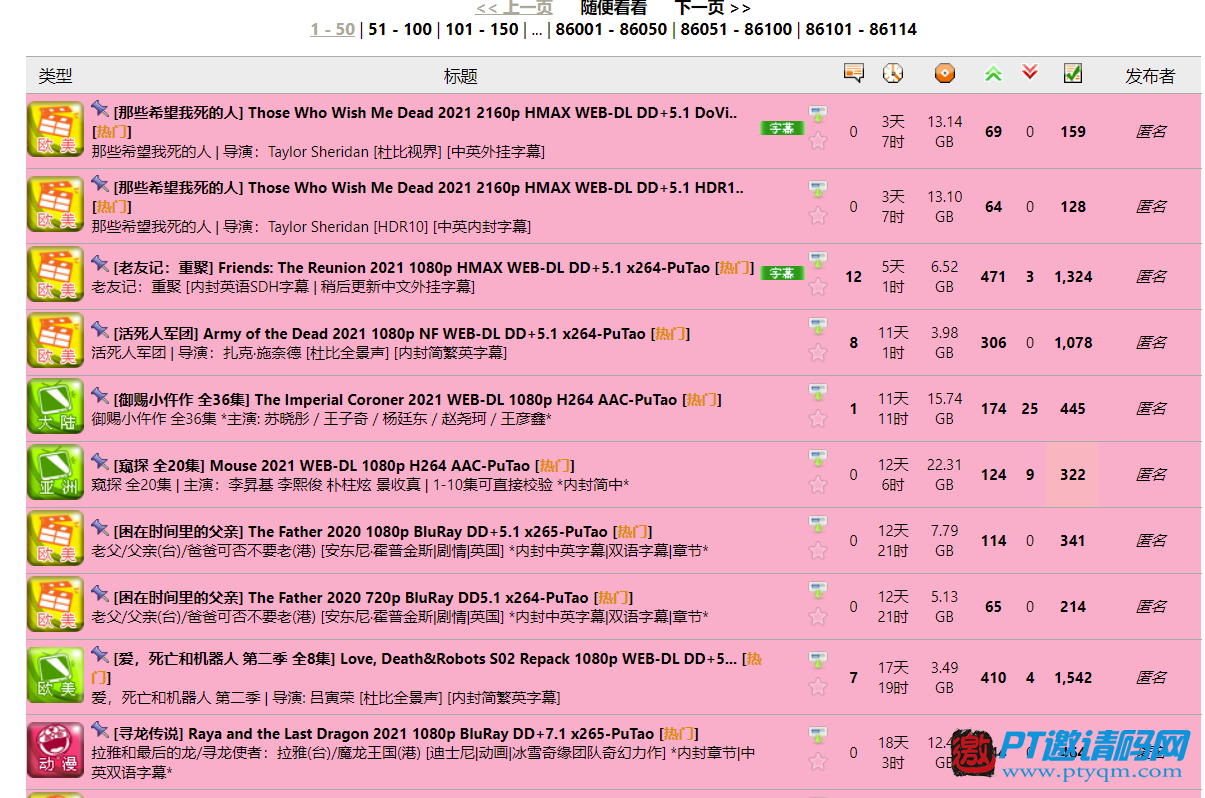
Task: Sort by the comments column icon
Action: point(853,73)
